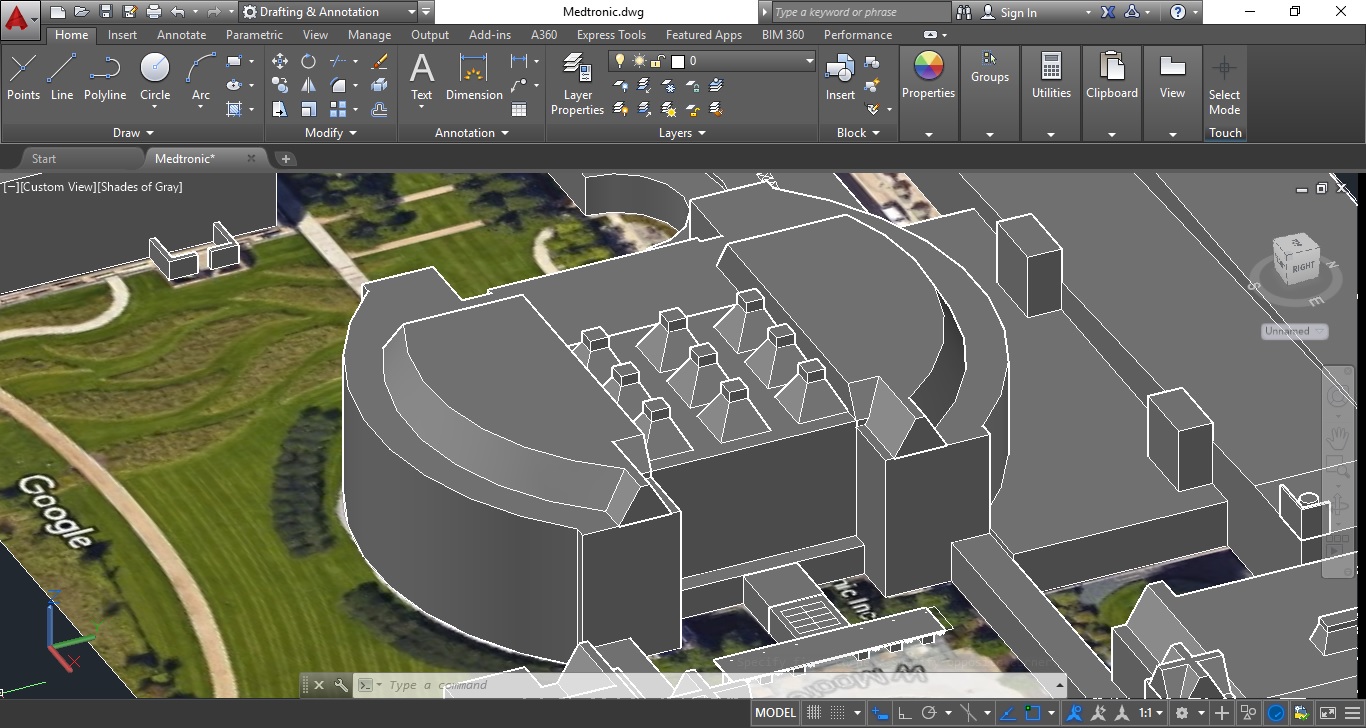Expand the Layers panel
Image resolution: width=1366 pixels, height=728 pixels.
(683, 132)
